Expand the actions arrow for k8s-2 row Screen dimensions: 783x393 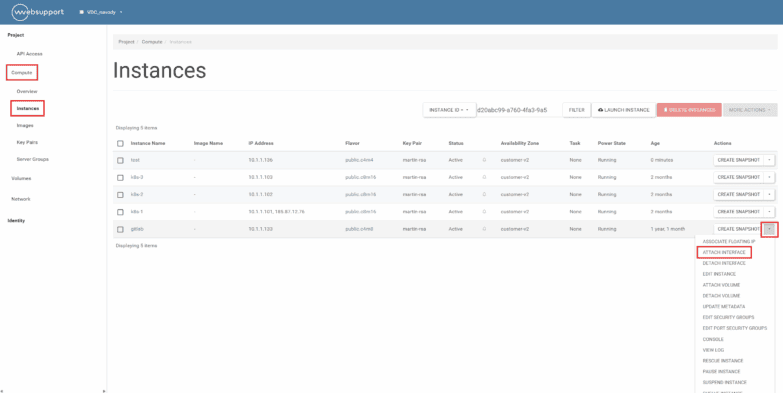point(770,194)
